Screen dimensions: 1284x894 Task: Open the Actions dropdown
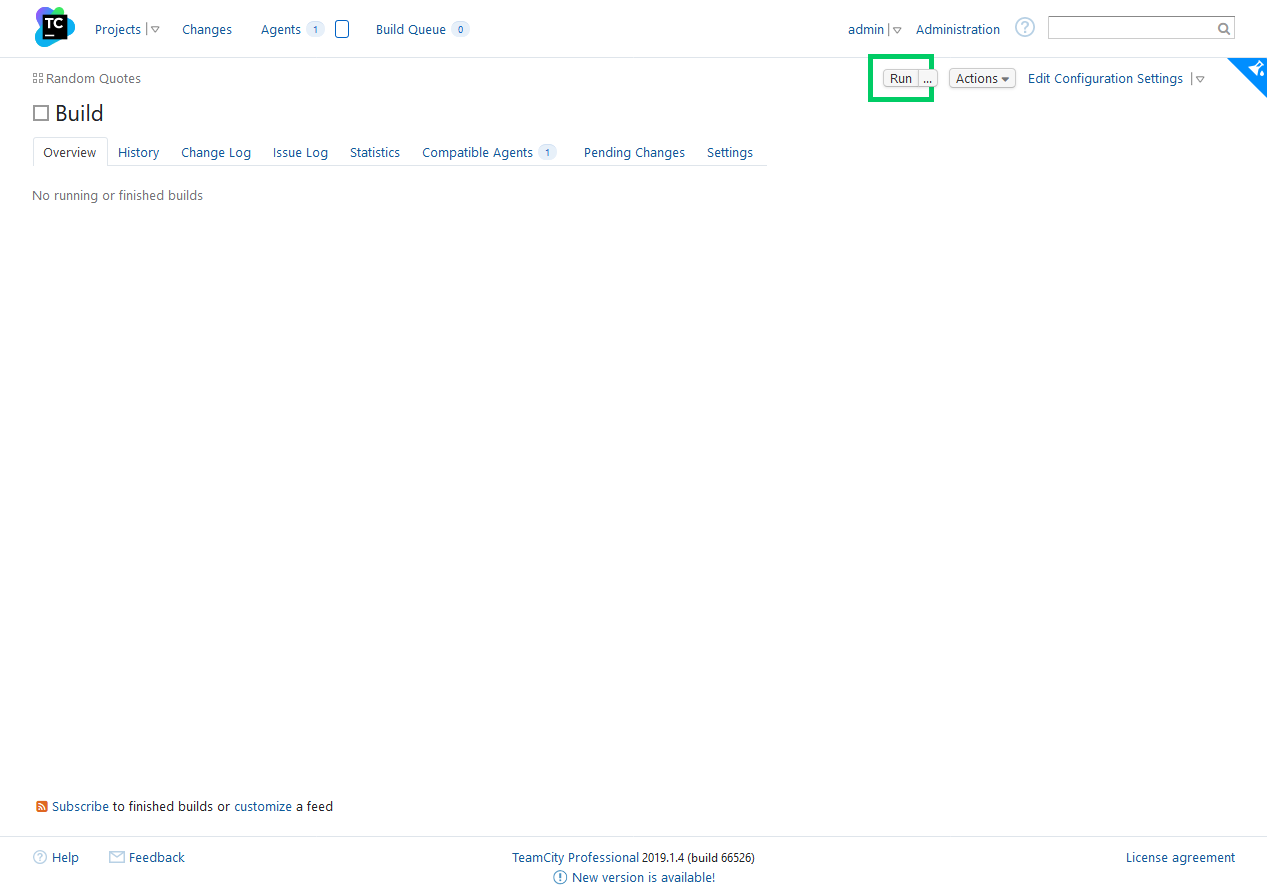(982, 78)
